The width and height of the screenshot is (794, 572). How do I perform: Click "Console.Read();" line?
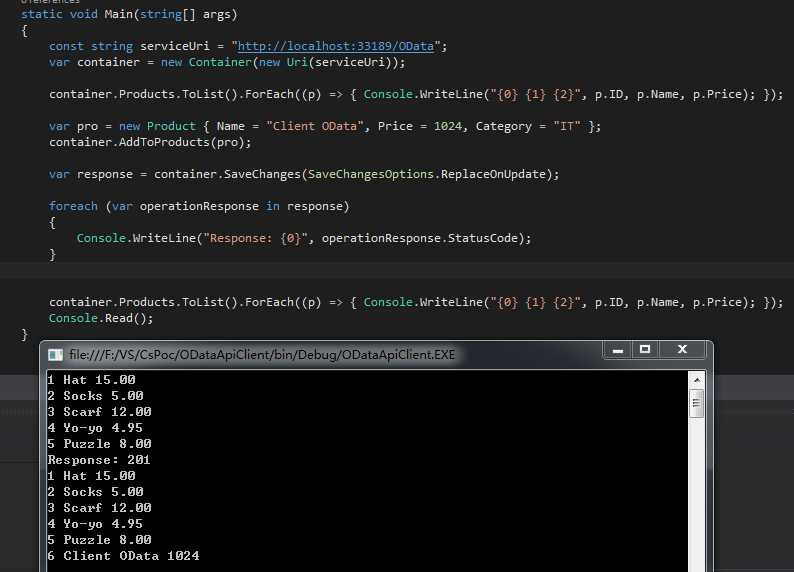pyautogui.click(x=101, y=318)
